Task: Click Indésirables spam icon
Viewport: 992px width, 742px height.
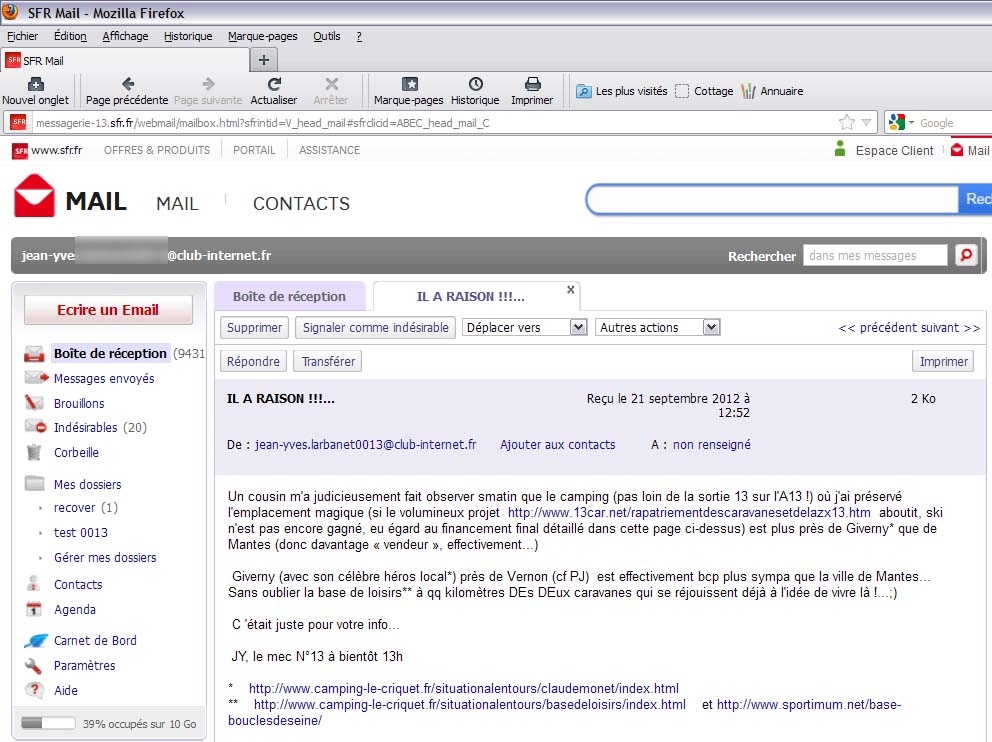Action: click(x=35, y=427)
